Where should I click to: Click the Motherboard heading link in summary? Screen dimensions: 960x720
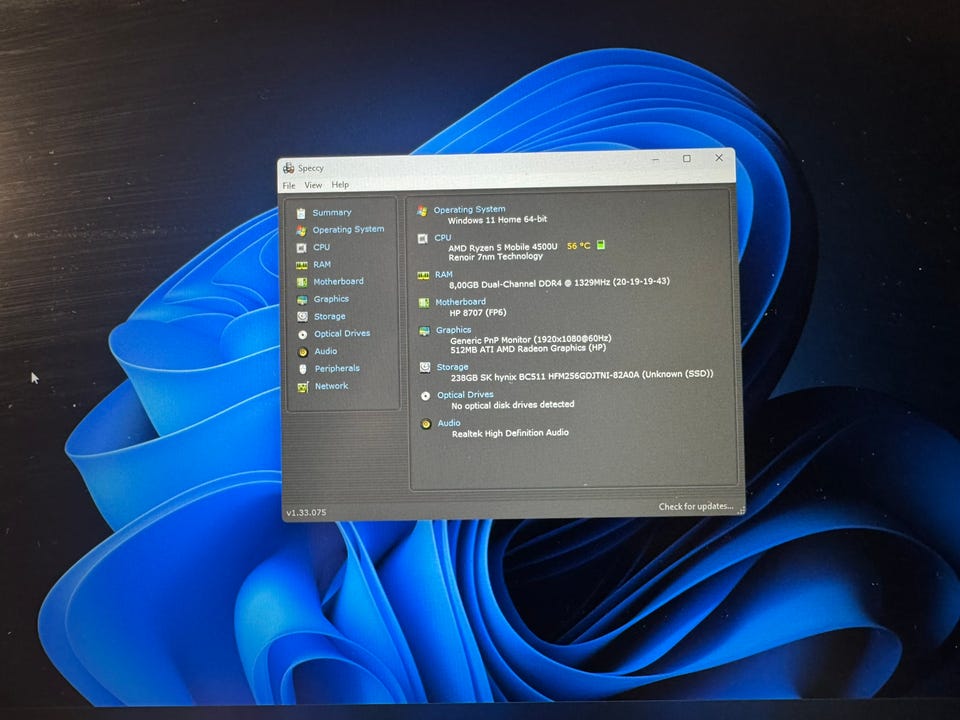pos(460,302)
